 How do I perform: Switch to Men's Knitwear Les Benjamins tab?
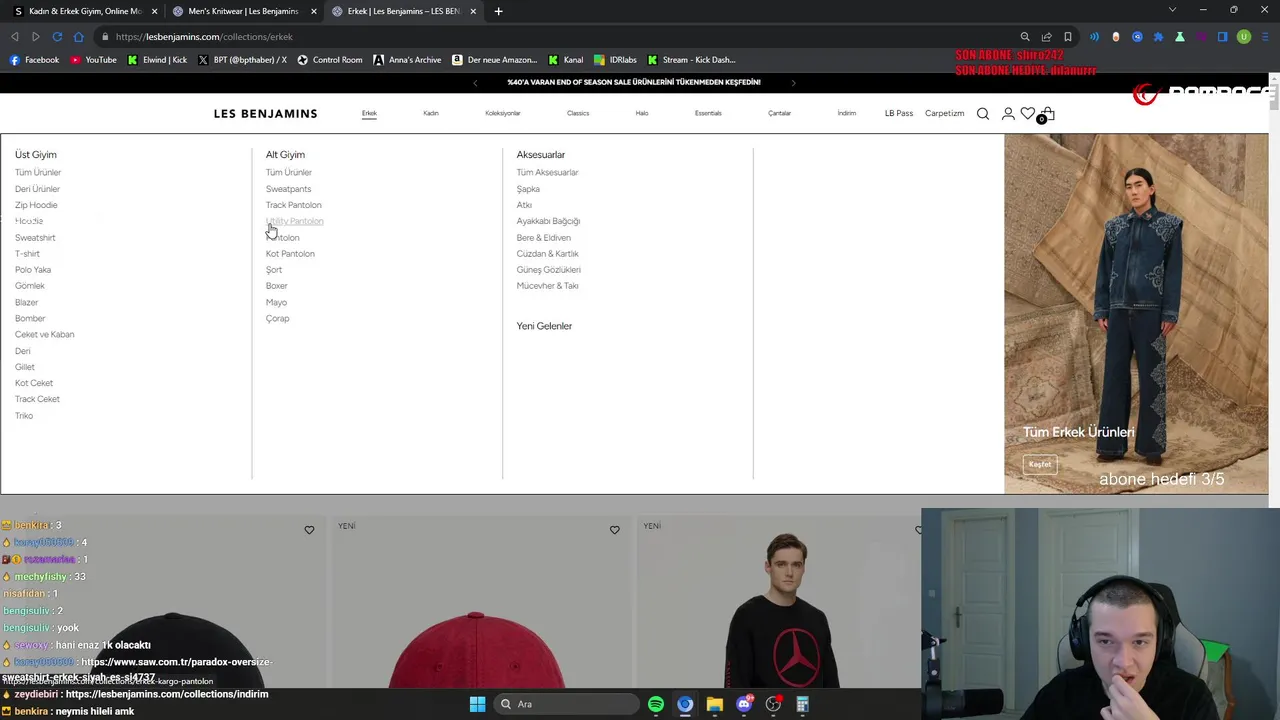coord(236,11)
